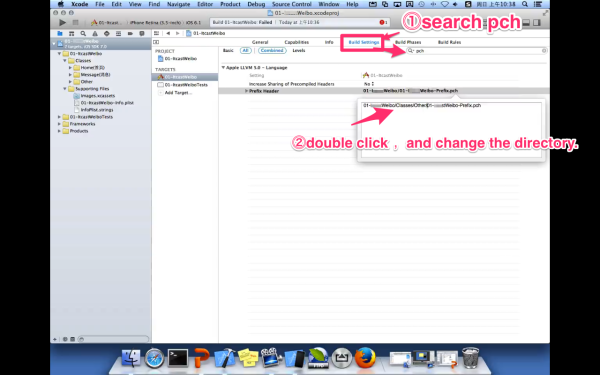Change Increase Sharing of Precompiled Headers value

click(x=369, y=84)
